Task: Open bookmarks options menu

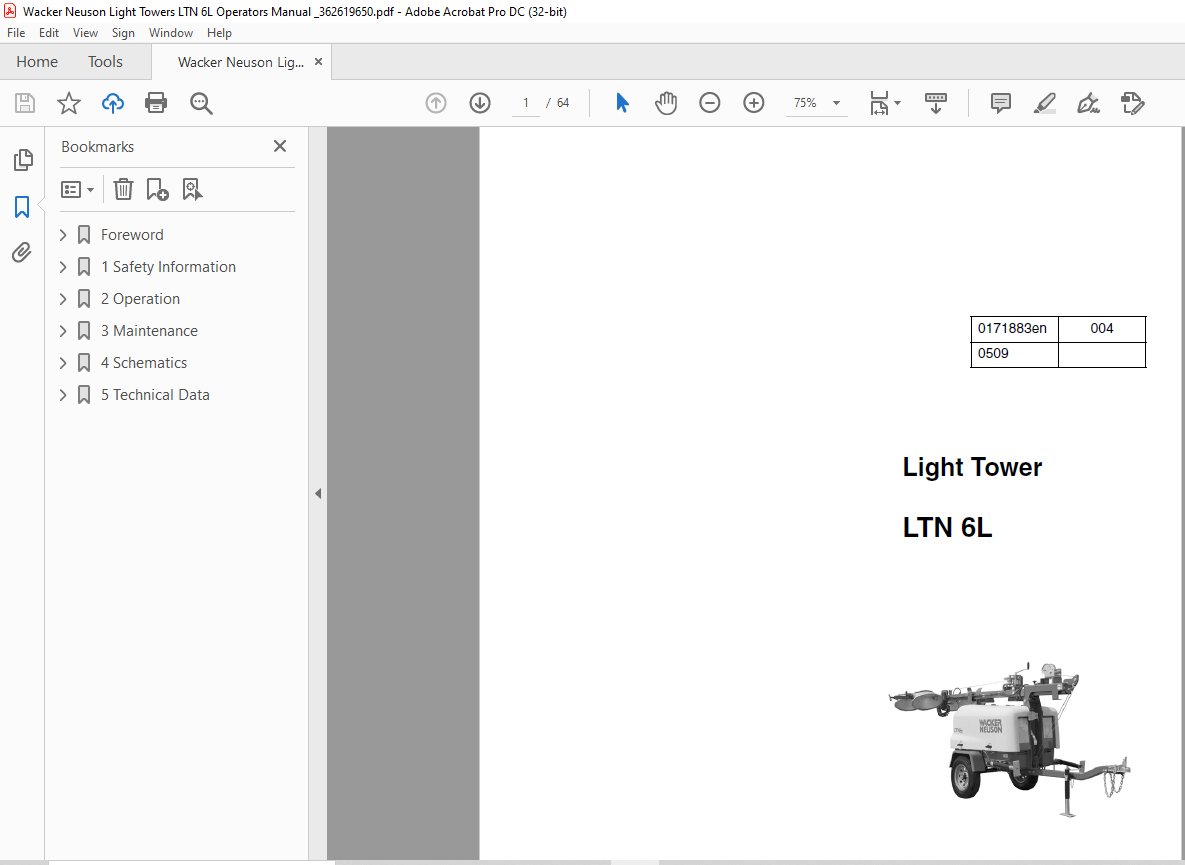Action: [77, 189]
